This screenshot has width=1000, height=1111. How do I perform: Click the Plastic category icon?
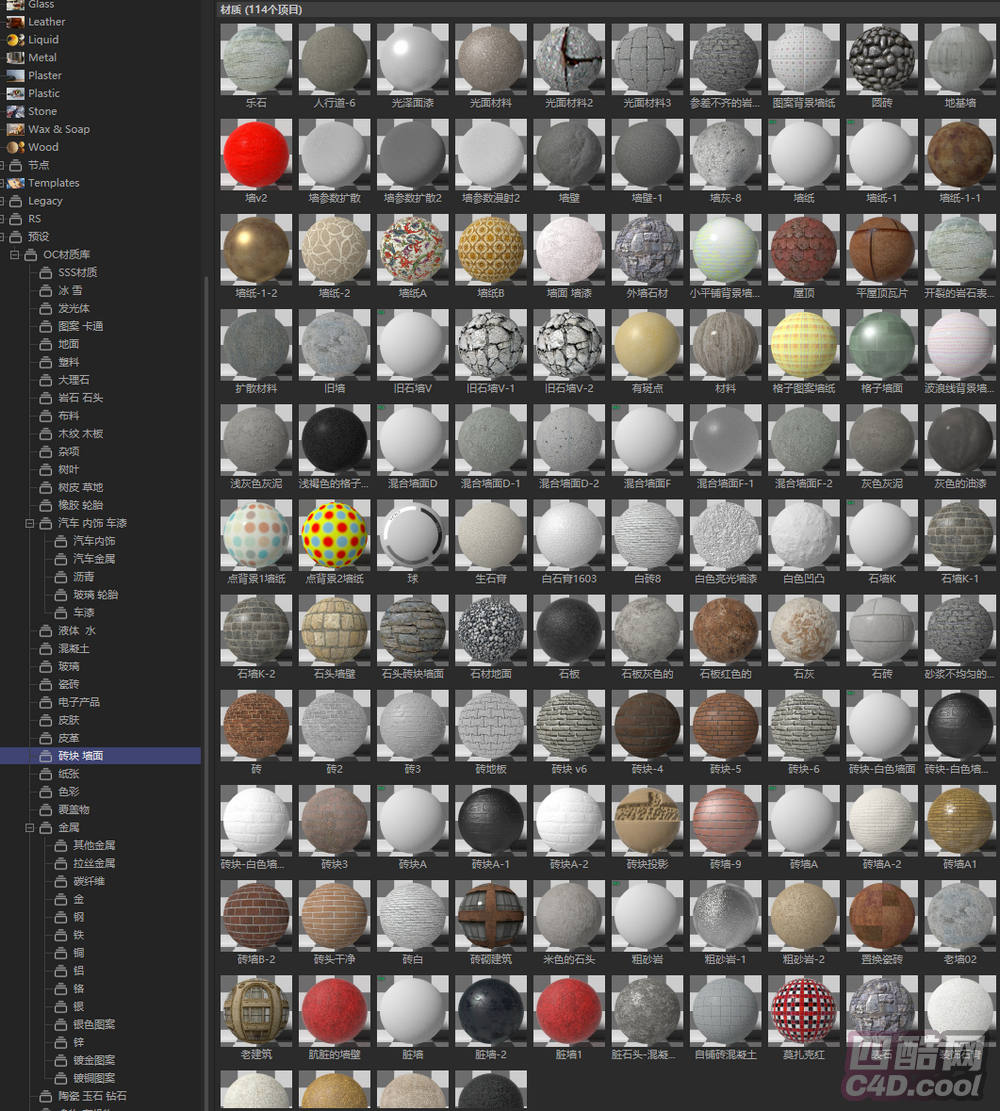[15, 93]
